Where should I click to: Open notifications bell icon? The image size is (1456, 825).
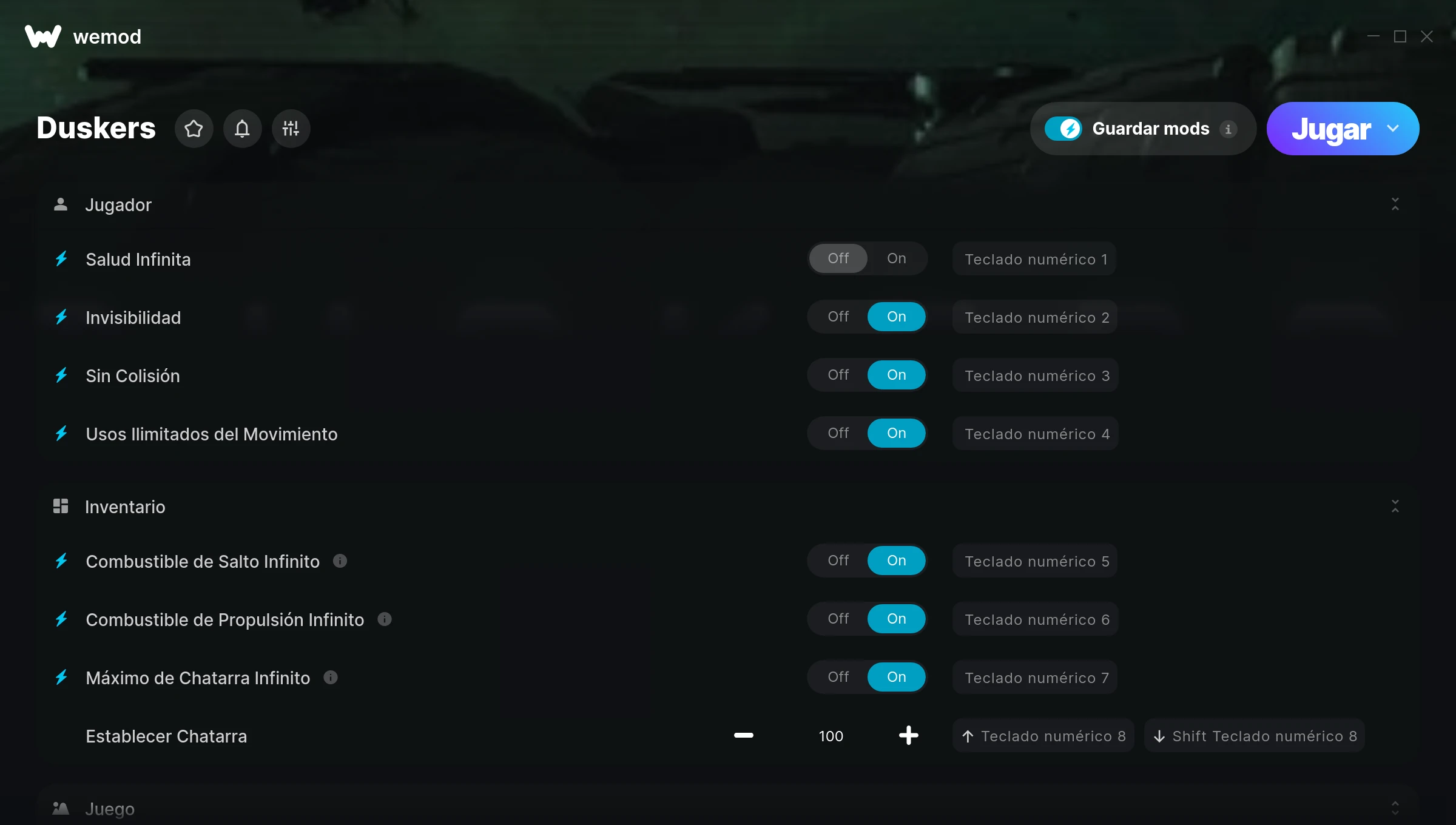point(242,129)
